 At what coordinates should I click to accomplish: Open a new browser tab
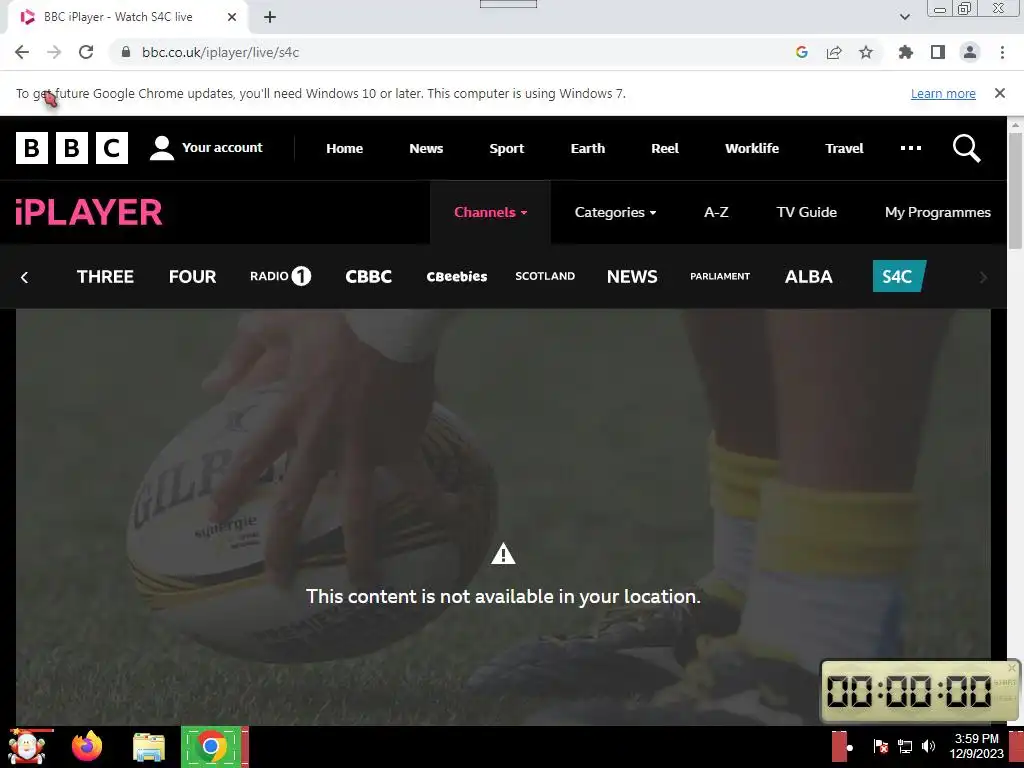click(270, 17)
